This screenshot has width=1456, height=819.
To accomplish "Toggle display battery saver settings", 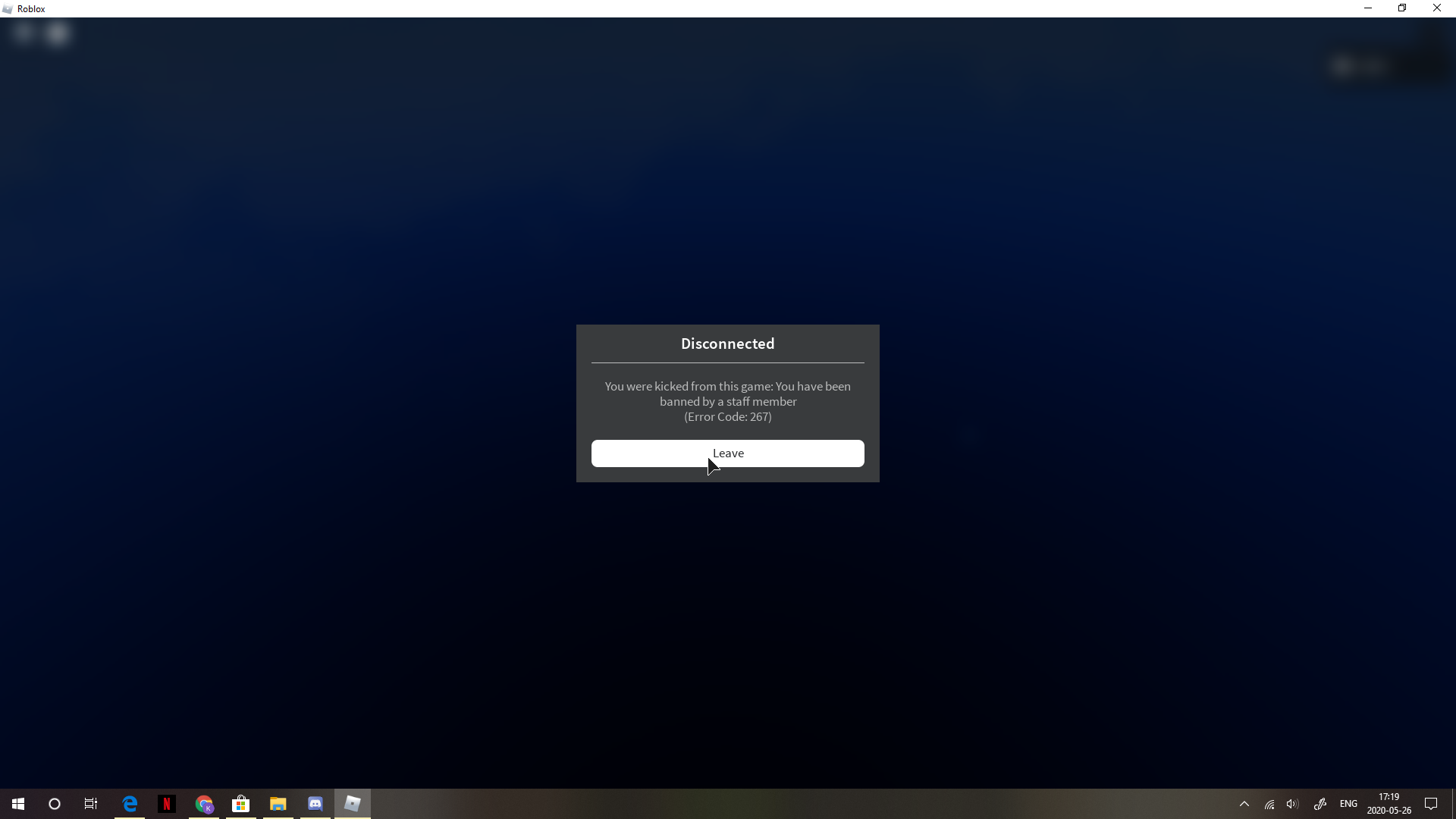I will coord(1320,803).
